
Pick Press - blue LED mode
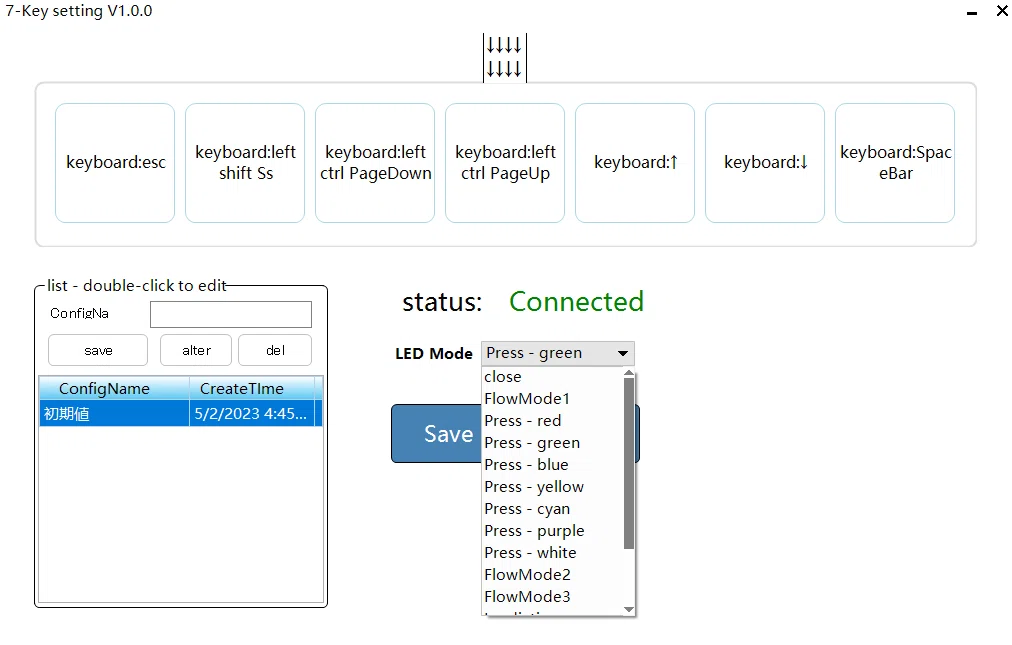[x=554, y=464]
